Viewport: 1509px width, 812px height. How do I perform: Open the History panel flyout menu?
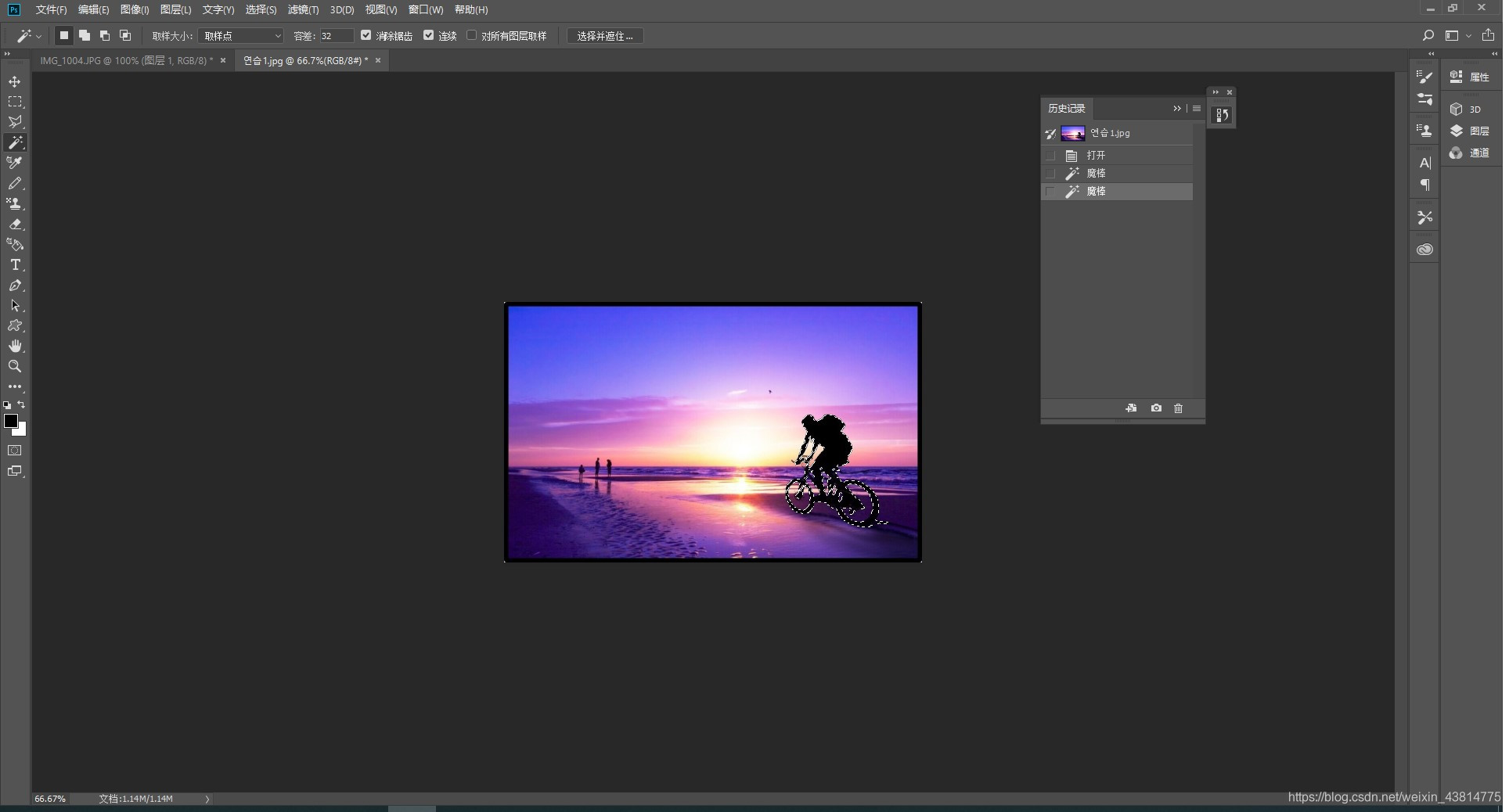coord(1197,109)
